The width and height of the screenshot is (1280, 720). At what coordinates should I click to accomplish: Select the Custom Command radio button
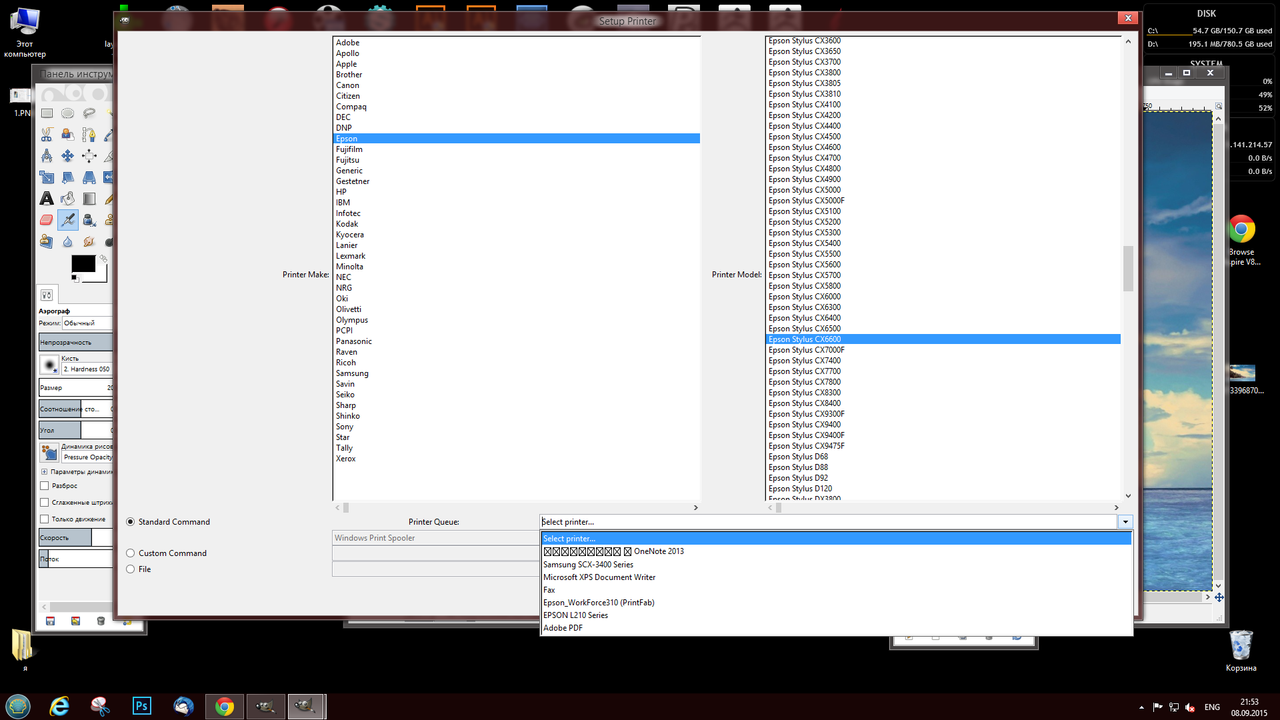(x=131, y=553)
